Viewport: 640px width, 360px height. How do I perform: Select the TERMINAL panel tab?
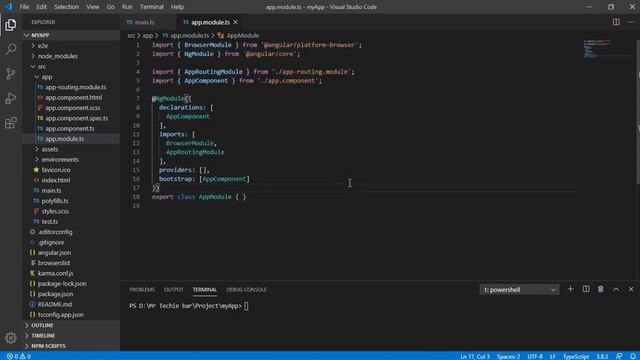204,289
